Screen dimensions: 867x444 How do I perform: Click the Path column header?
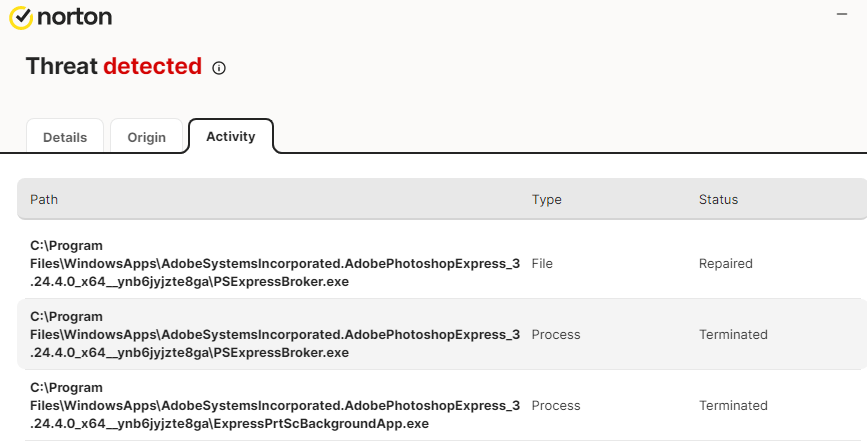[44, 199]
